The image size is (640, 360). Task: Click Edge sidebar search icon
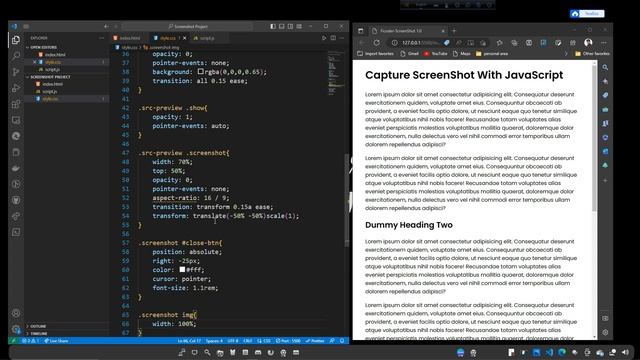605,67
